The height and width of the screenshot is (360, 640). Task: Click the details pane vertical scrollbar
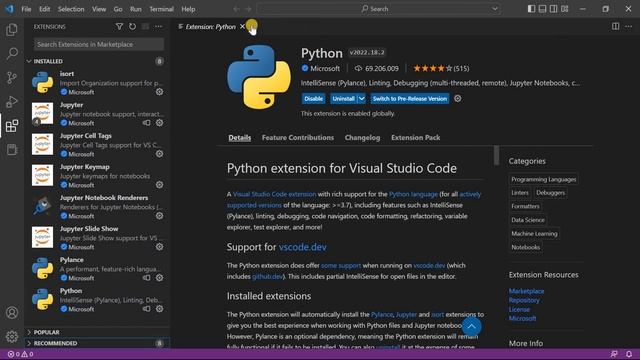click(496, 156)
